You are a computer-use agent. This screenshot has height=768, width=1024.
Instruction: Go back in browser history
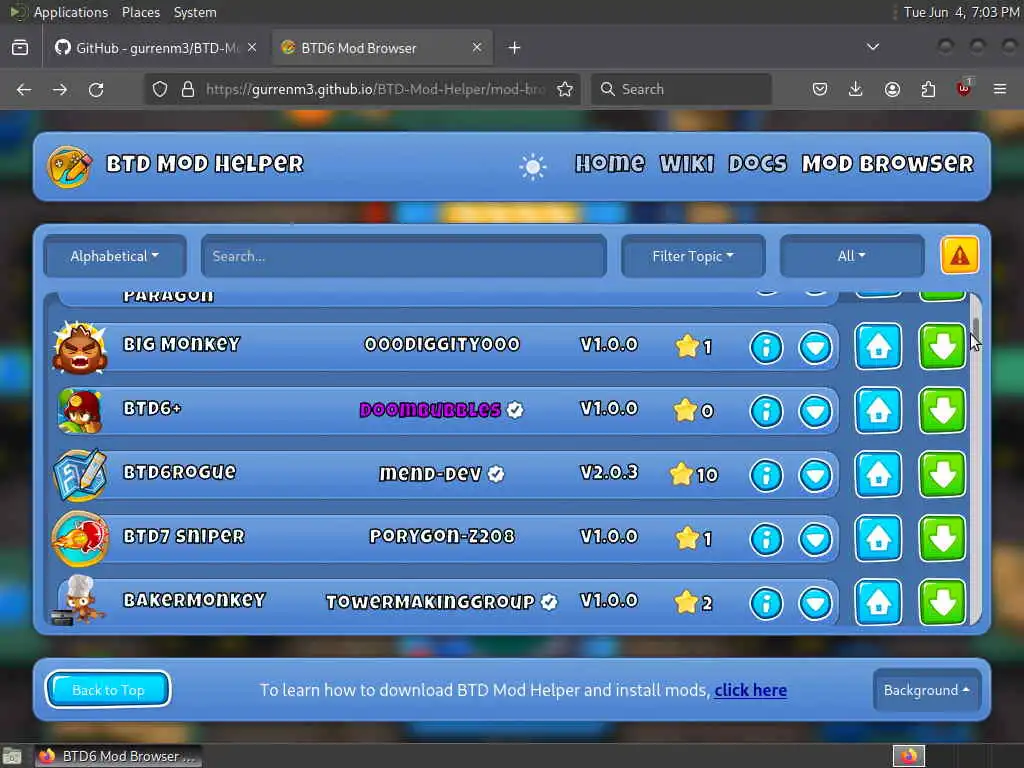(x=24, y=89)
